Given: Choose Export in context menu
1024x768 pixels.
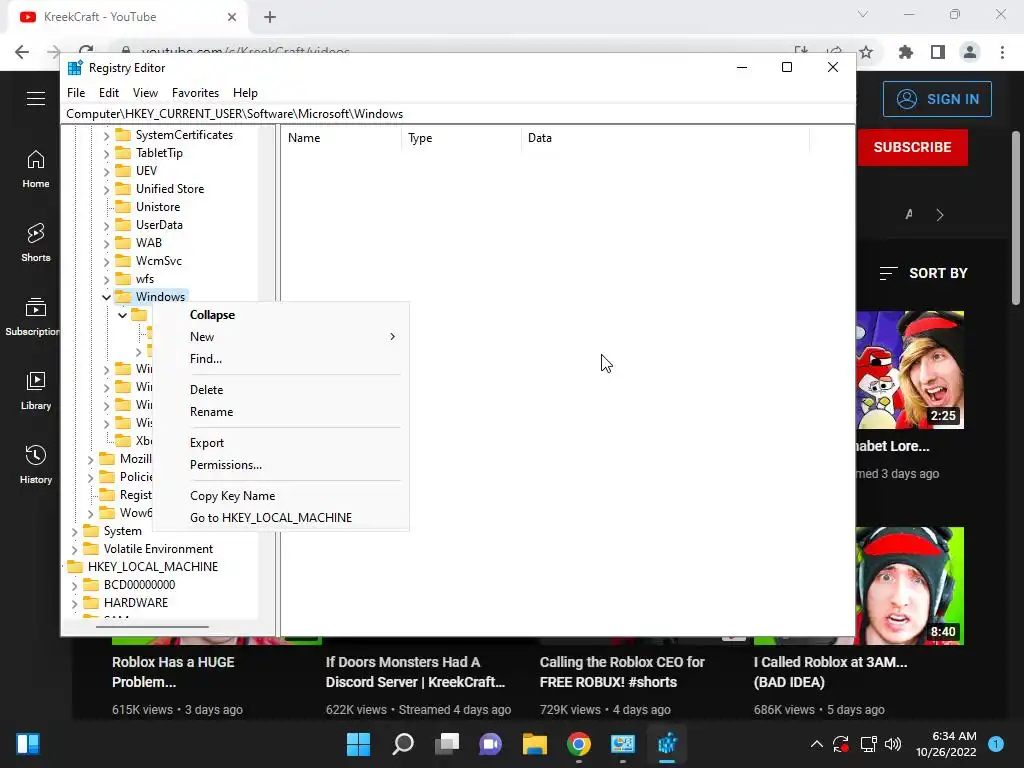Looking at the screenshot, I should (x=281, y=443).
